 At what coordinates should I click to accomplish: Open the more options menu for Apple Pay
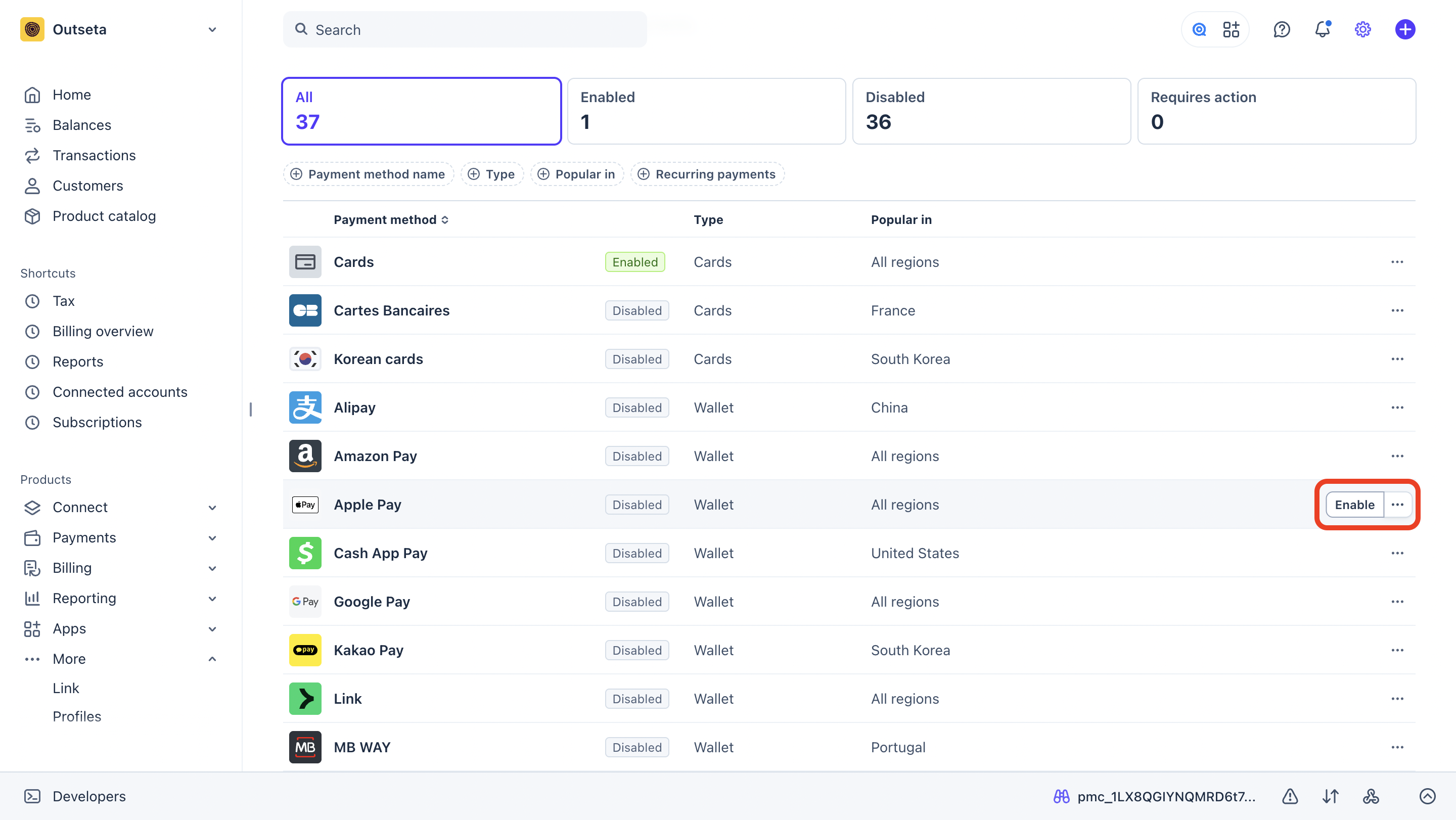1397,505
